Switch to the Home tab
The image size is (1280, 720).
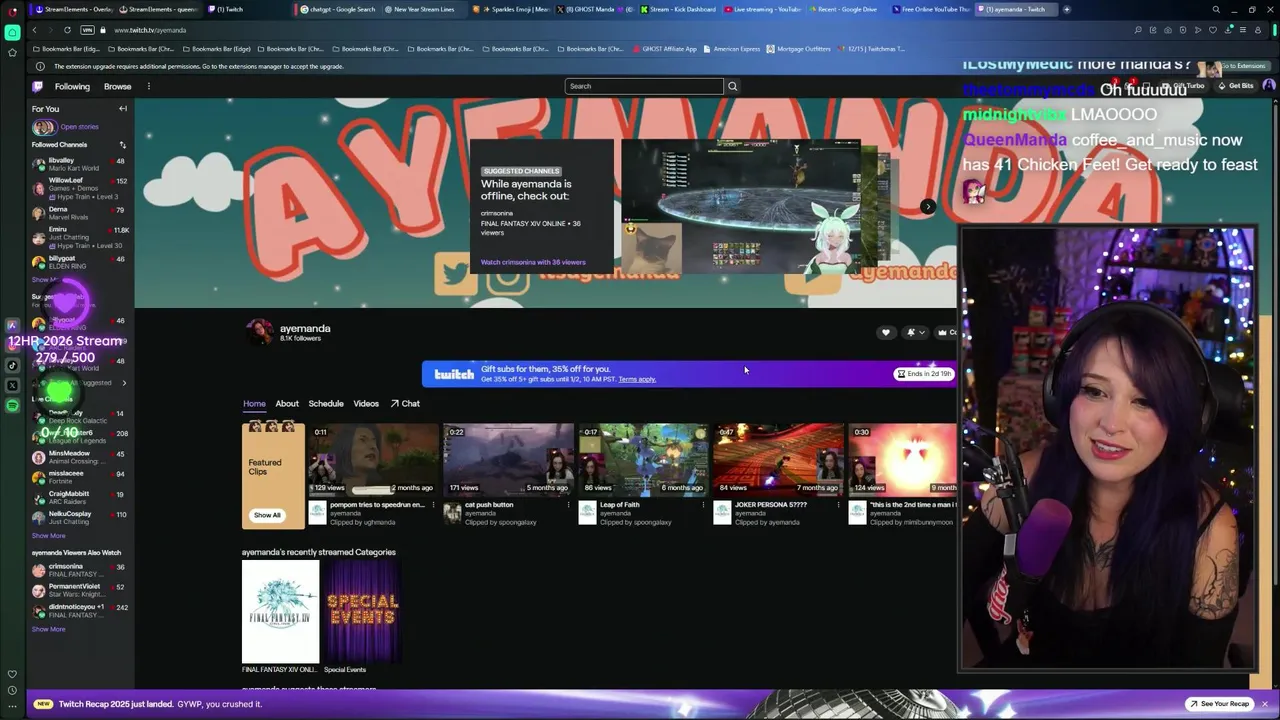254,403
